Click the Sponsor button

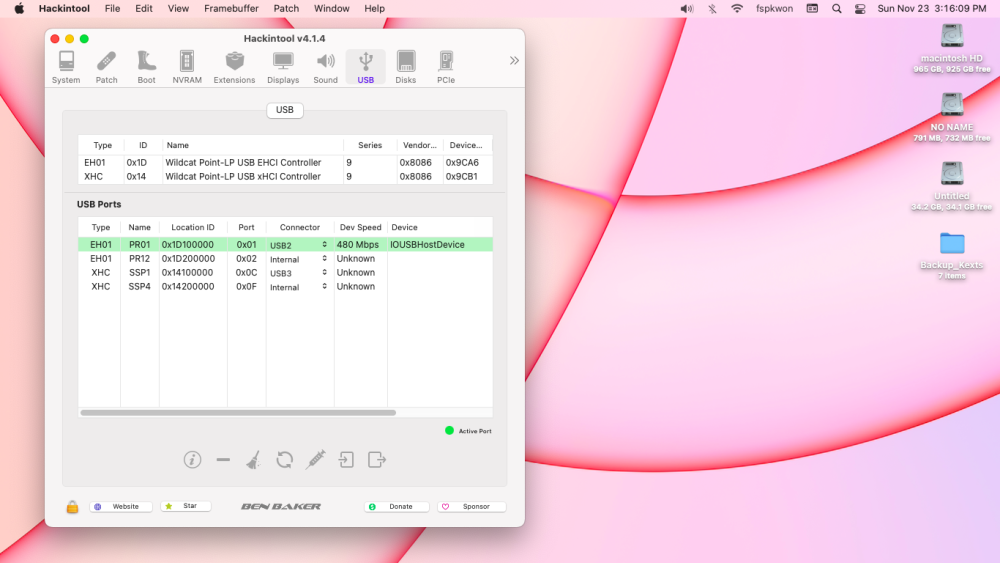tap(471, 506)
